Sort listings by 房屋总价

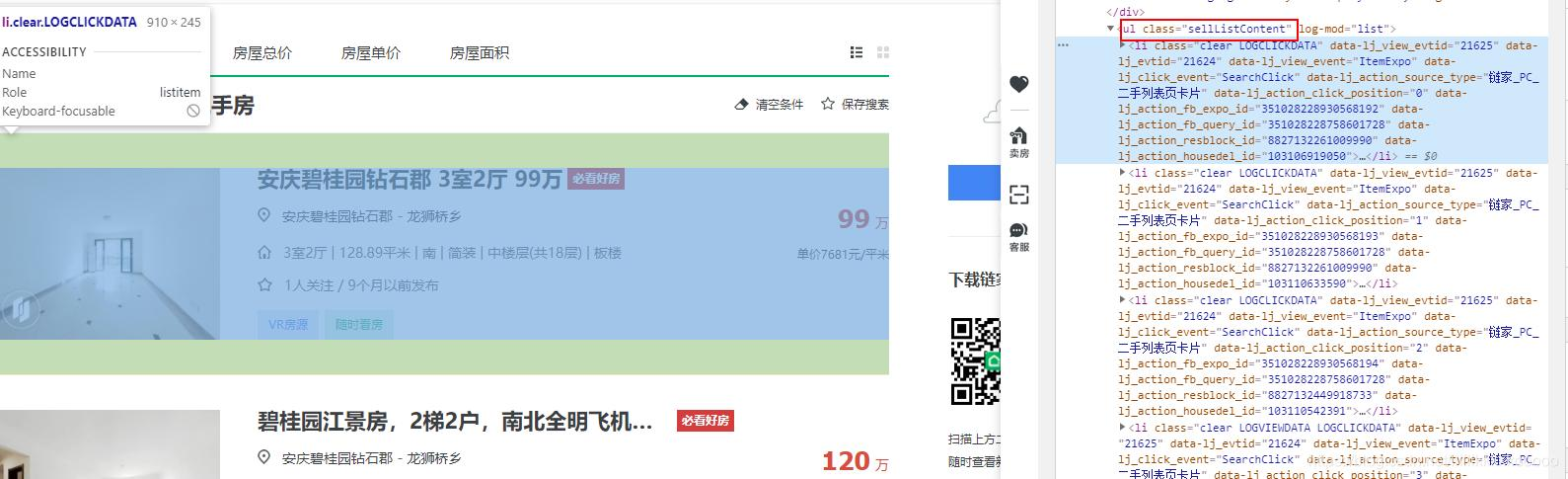[x=262, y=53]
